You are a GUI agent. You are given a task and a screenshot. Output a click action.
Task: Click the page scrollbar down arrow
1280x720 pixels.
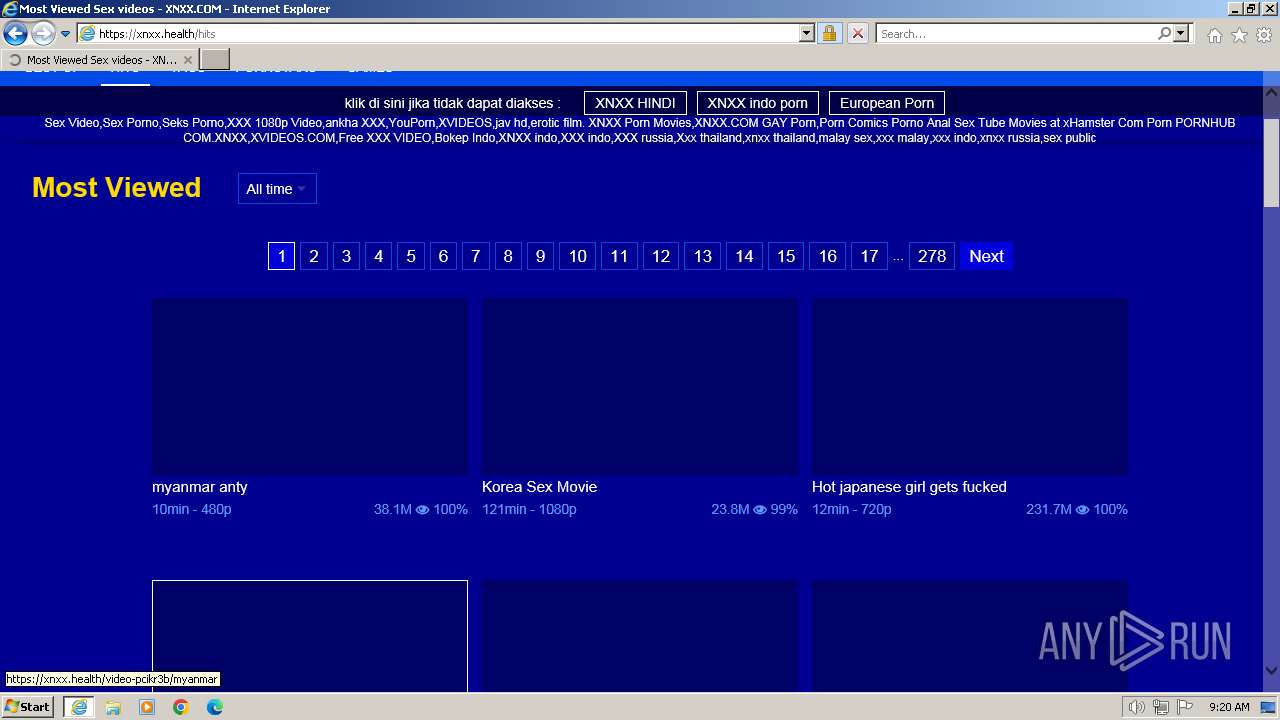coord(1271,671)
